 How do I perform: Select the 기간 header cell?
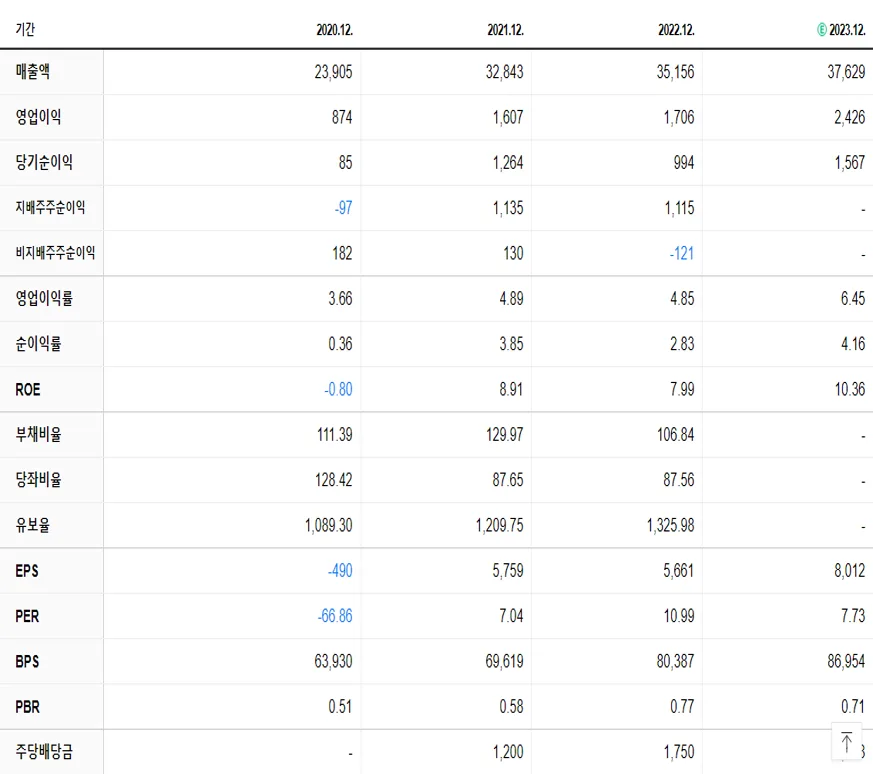pos(25,29)
